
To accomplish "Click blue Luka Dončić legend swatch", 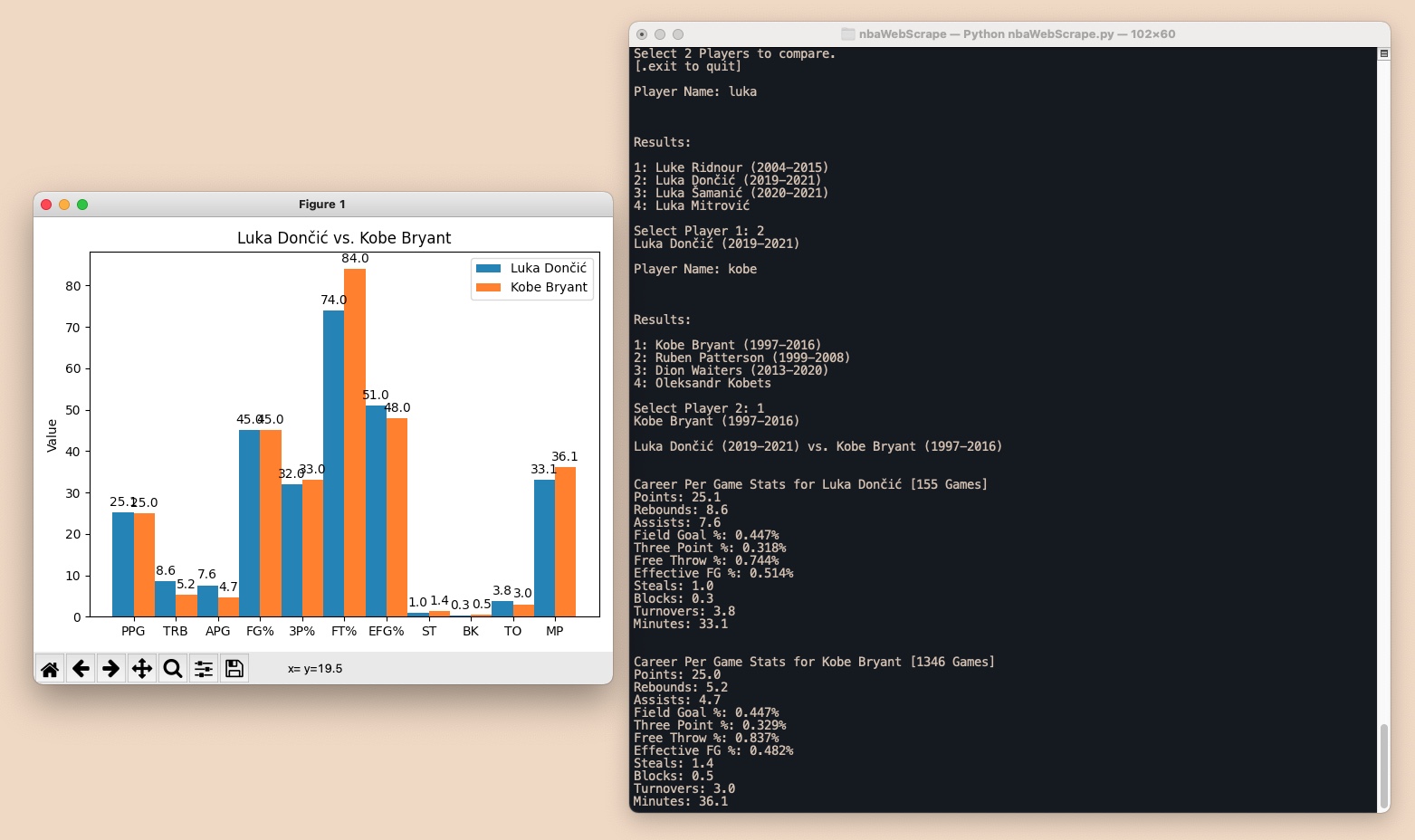I will click(489, 268).
